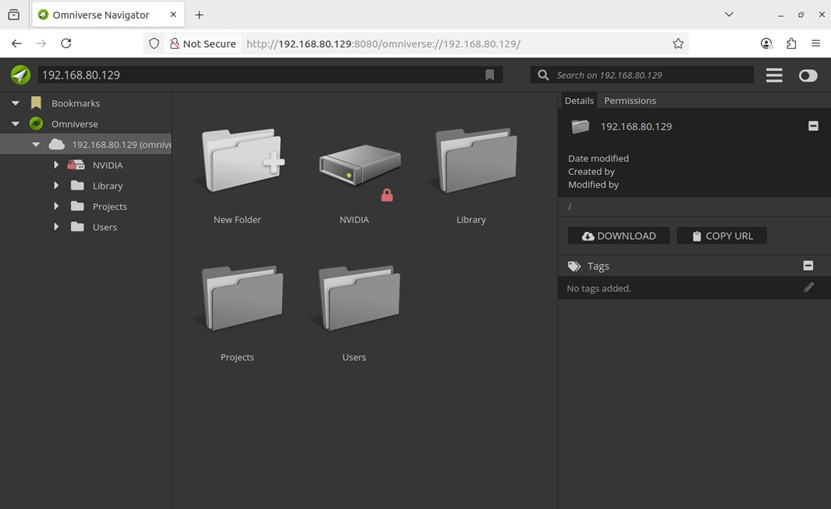Expand the Projects tree node
This screenshot has width=831, height=509.
[x=56, y=206]
